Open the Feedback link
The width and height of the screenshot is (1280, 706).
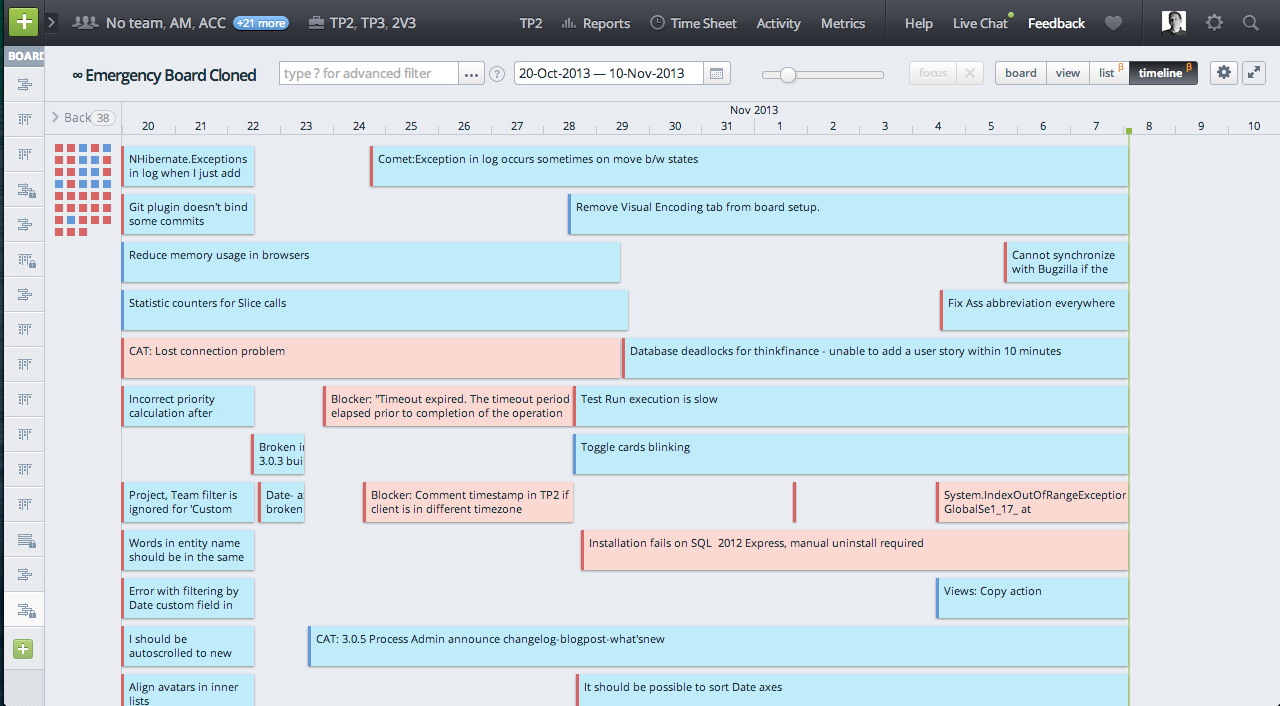pyautogui.click(x=1055, y=22)
